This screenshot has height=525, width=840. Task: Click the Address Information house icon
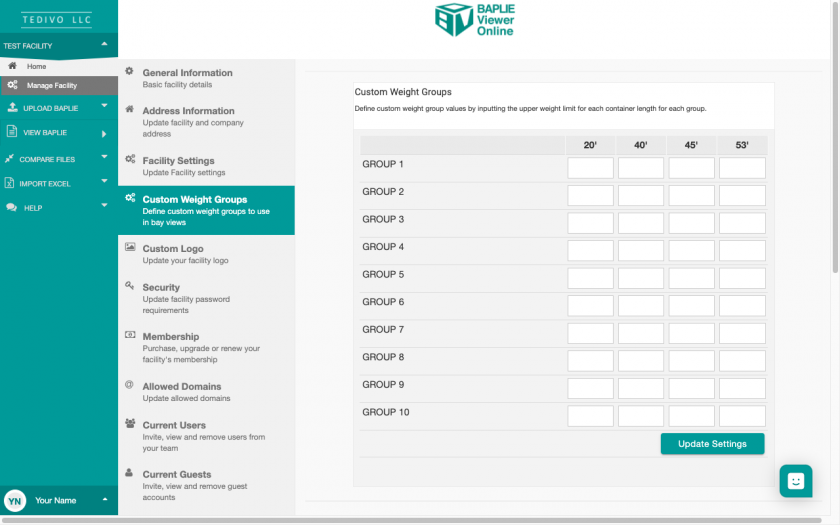coord(129,109)
